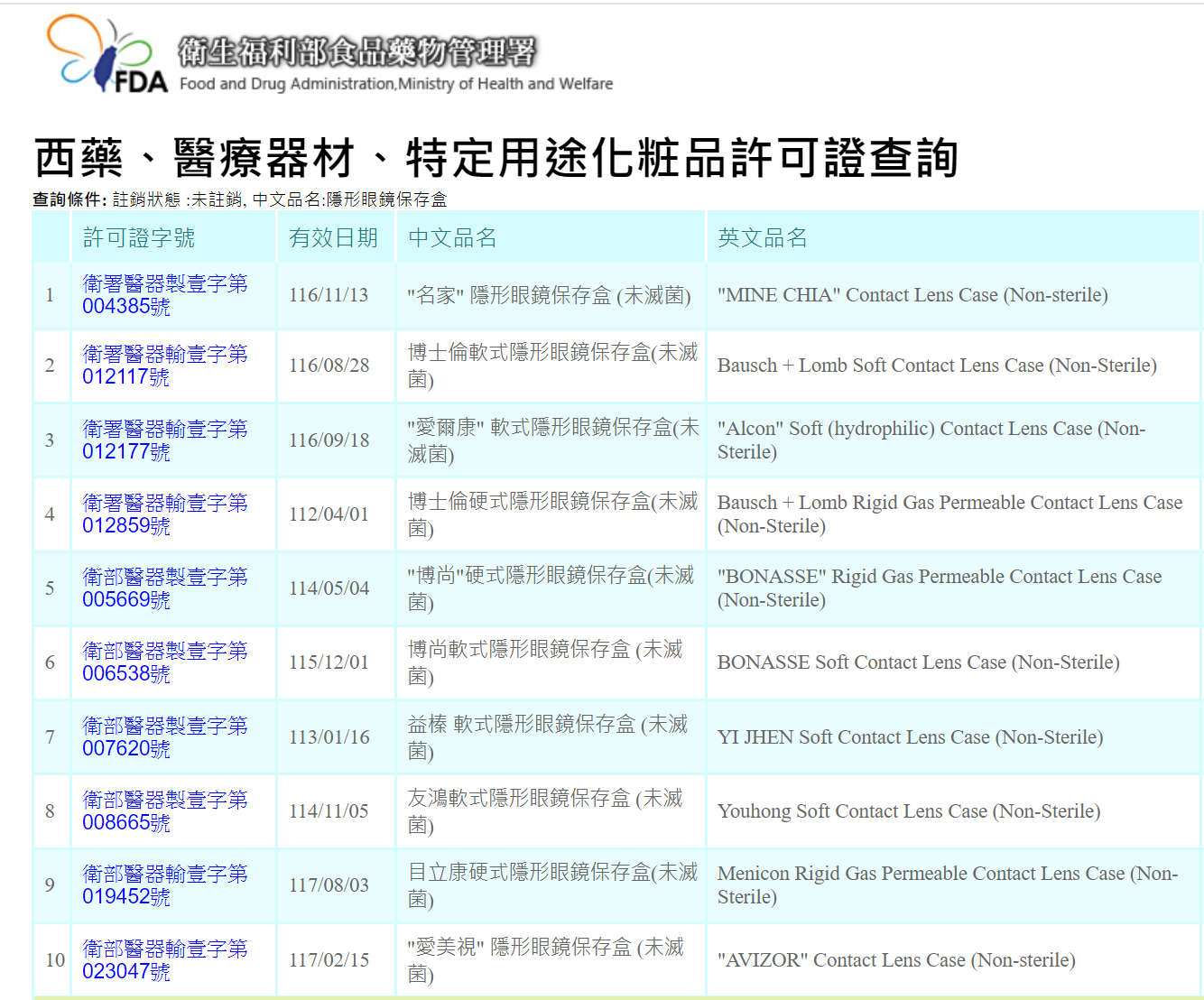Select the page title 西藥、醫療器材、特定用途化粧品許可證查詢
The height and width of the screenshot is (1000, 1204).
tap(495, 158)
